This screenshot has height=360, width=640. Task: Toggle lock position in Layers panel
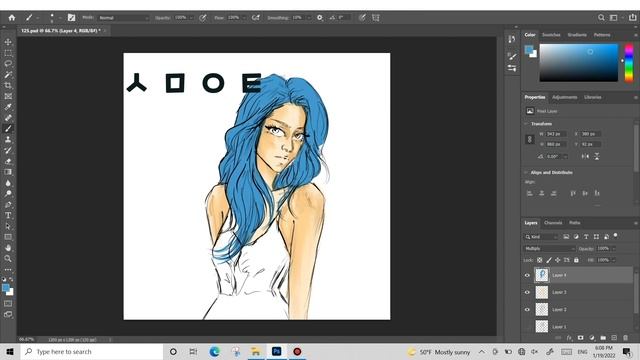click(x=558, y=260)
